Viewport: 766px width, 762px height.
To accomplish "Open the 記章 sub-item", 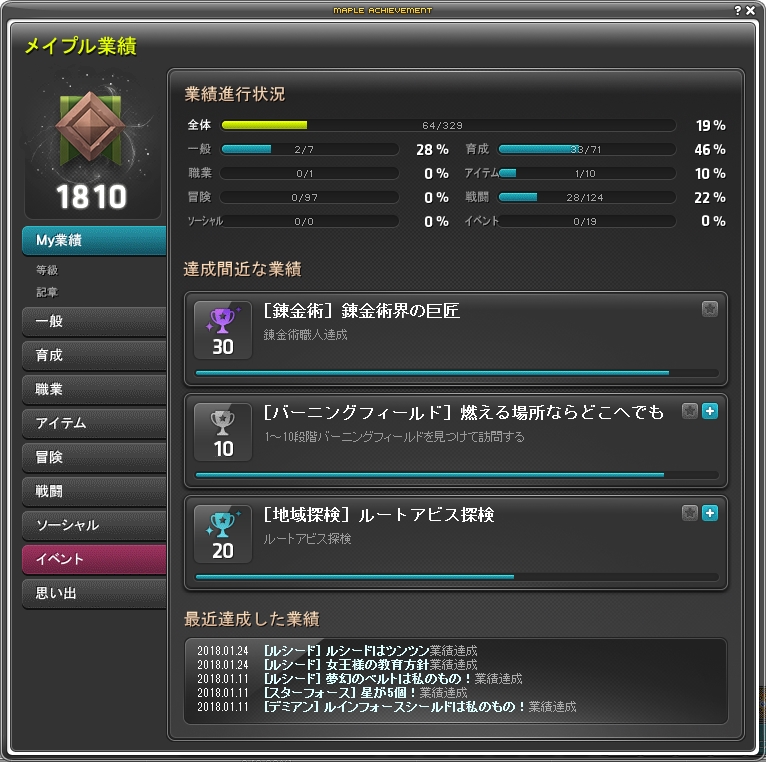I will [x=47, y=292].
